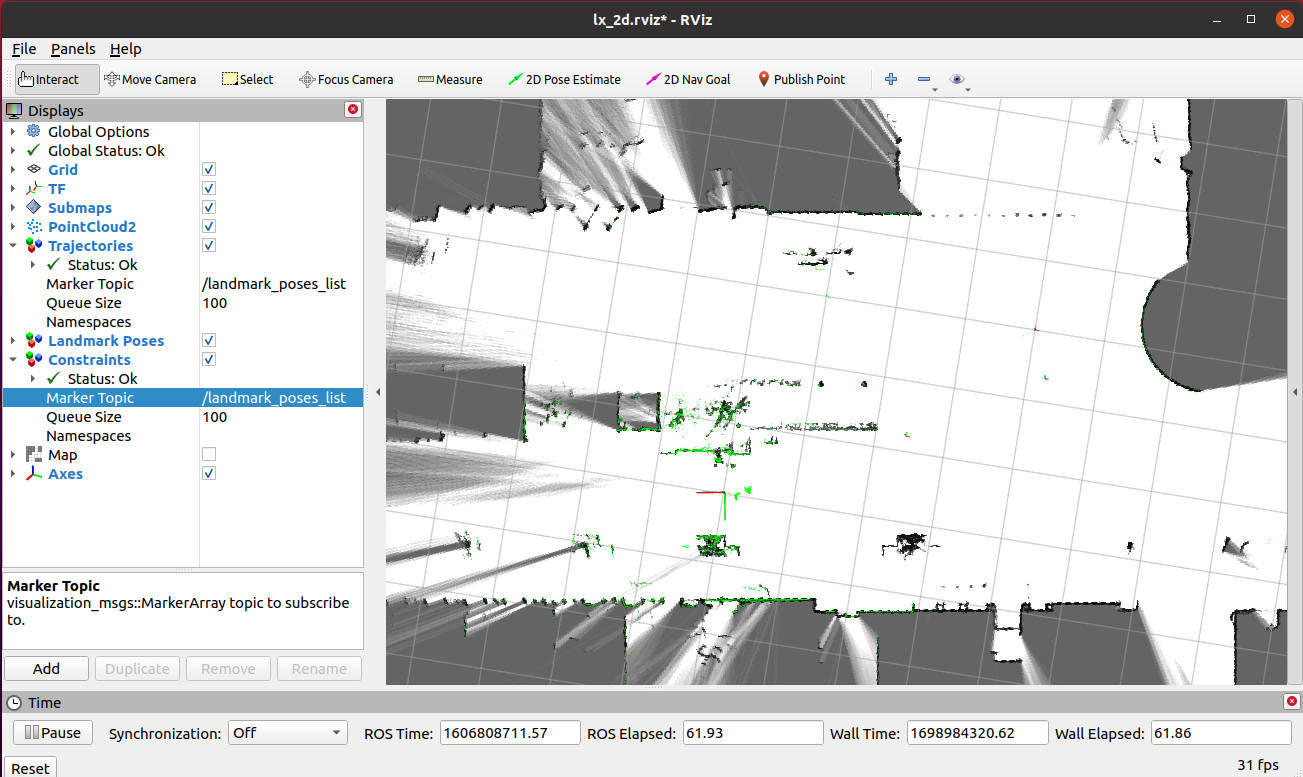
Task: Pick the Measure tool
Action: 450,79
